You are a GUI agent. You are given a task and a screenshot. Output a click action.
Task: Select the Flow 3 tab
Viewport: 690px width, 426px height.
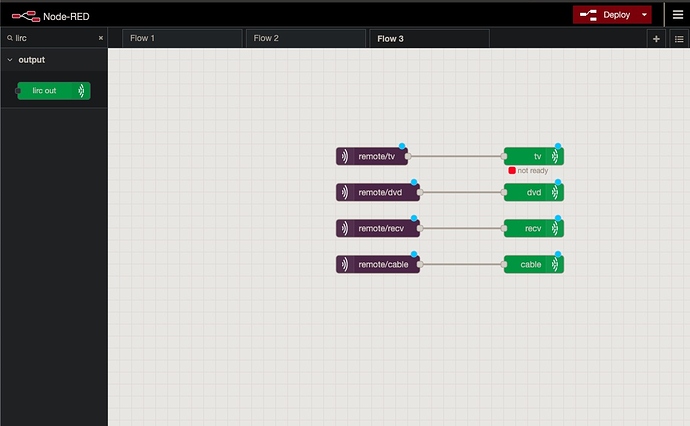click(x=429, y=38)
